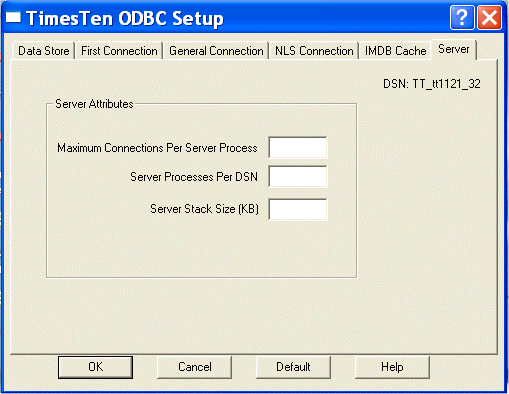Screen dimensions: 509x394
Task: Click the Server Stack Size (KB) label text
Action: [x=204, y=209]
